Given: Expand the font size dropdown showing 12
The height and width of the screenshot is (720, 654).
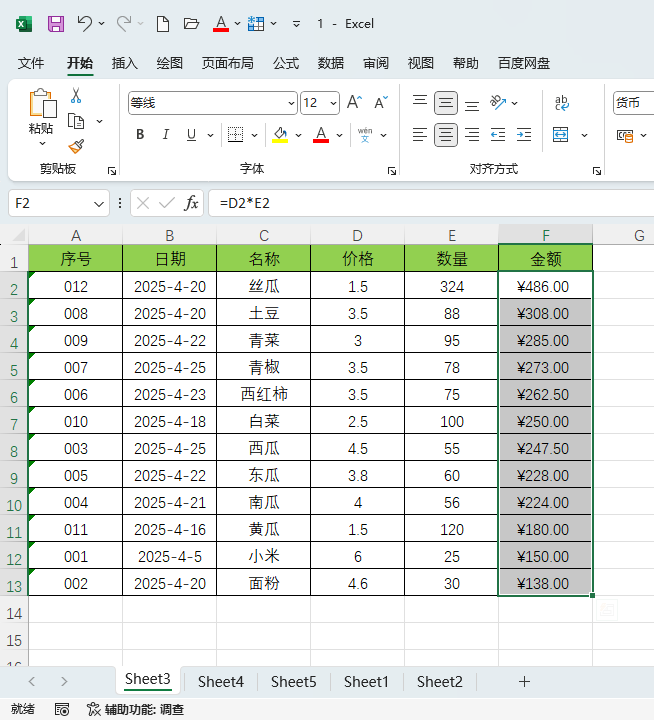Looking at the screenshot, I should pos(333,103).
